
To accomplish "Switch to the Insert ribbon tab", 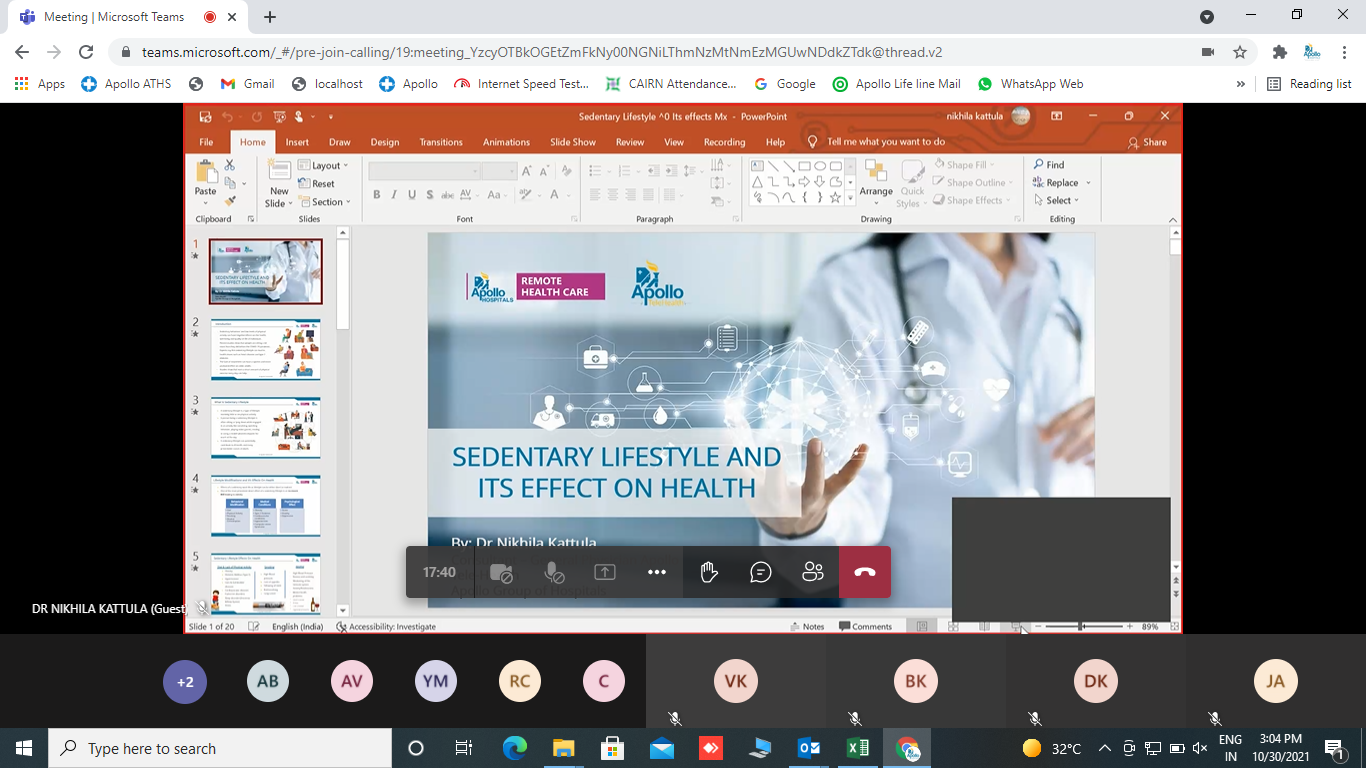I will [x=297, y=141].
